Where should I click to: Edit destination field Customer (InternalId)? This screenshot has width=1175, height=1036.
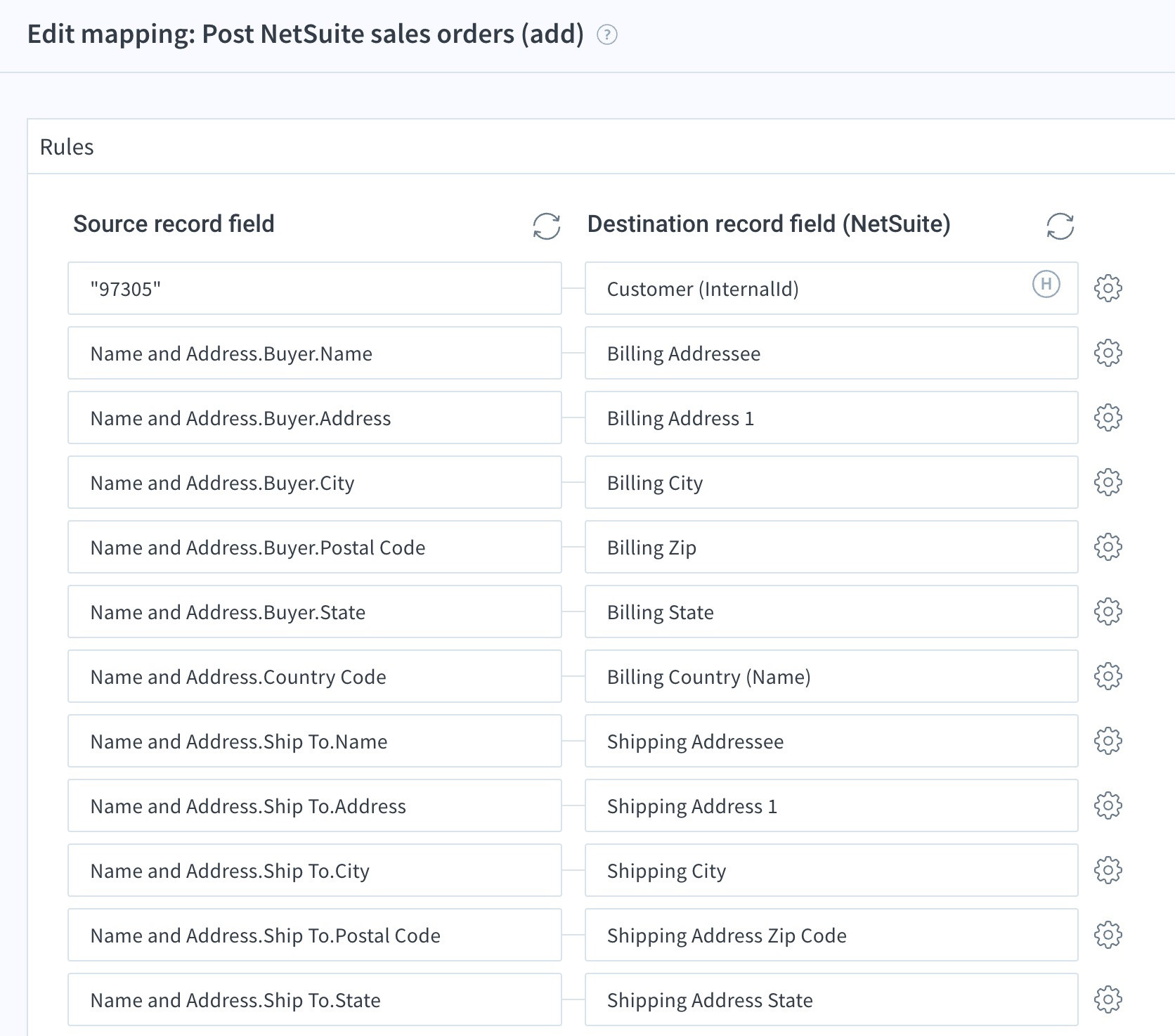click(x=831, y=288)
